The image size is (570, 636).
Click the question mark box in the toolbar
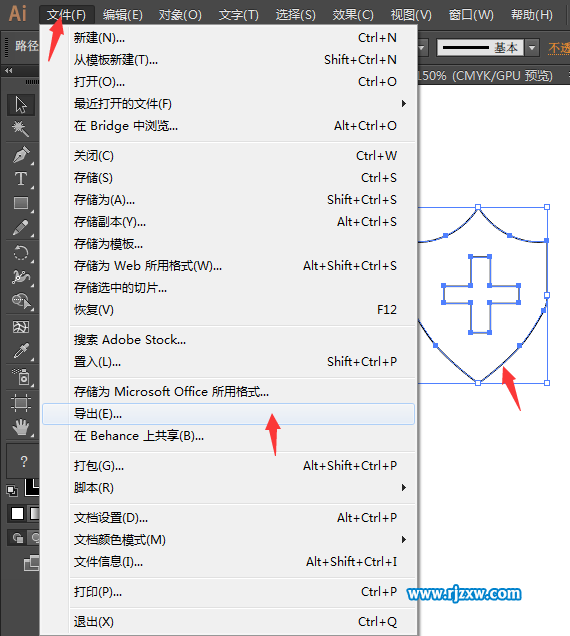[24, 462]
